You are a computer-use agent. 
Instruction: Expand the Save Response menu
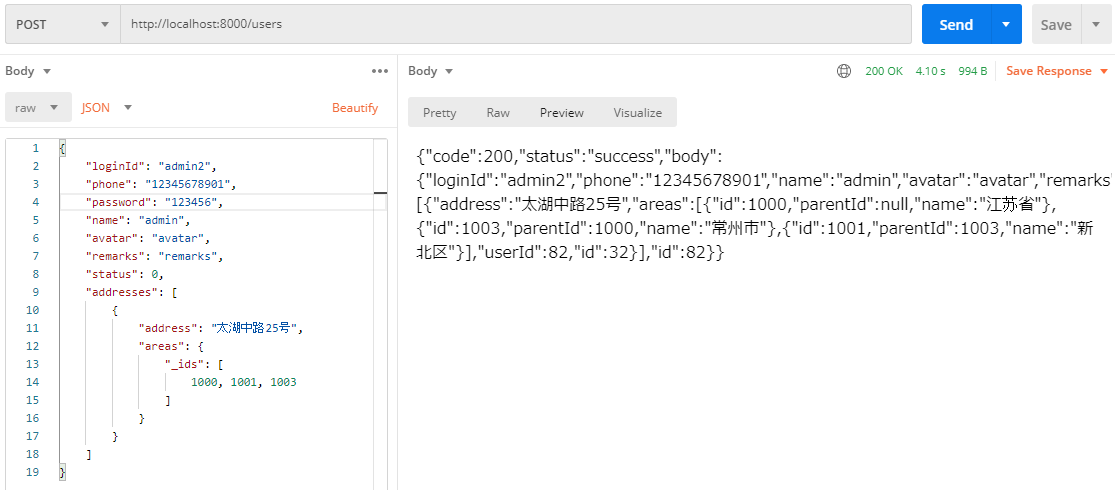pyautogui.click(x=1057, y=71)
